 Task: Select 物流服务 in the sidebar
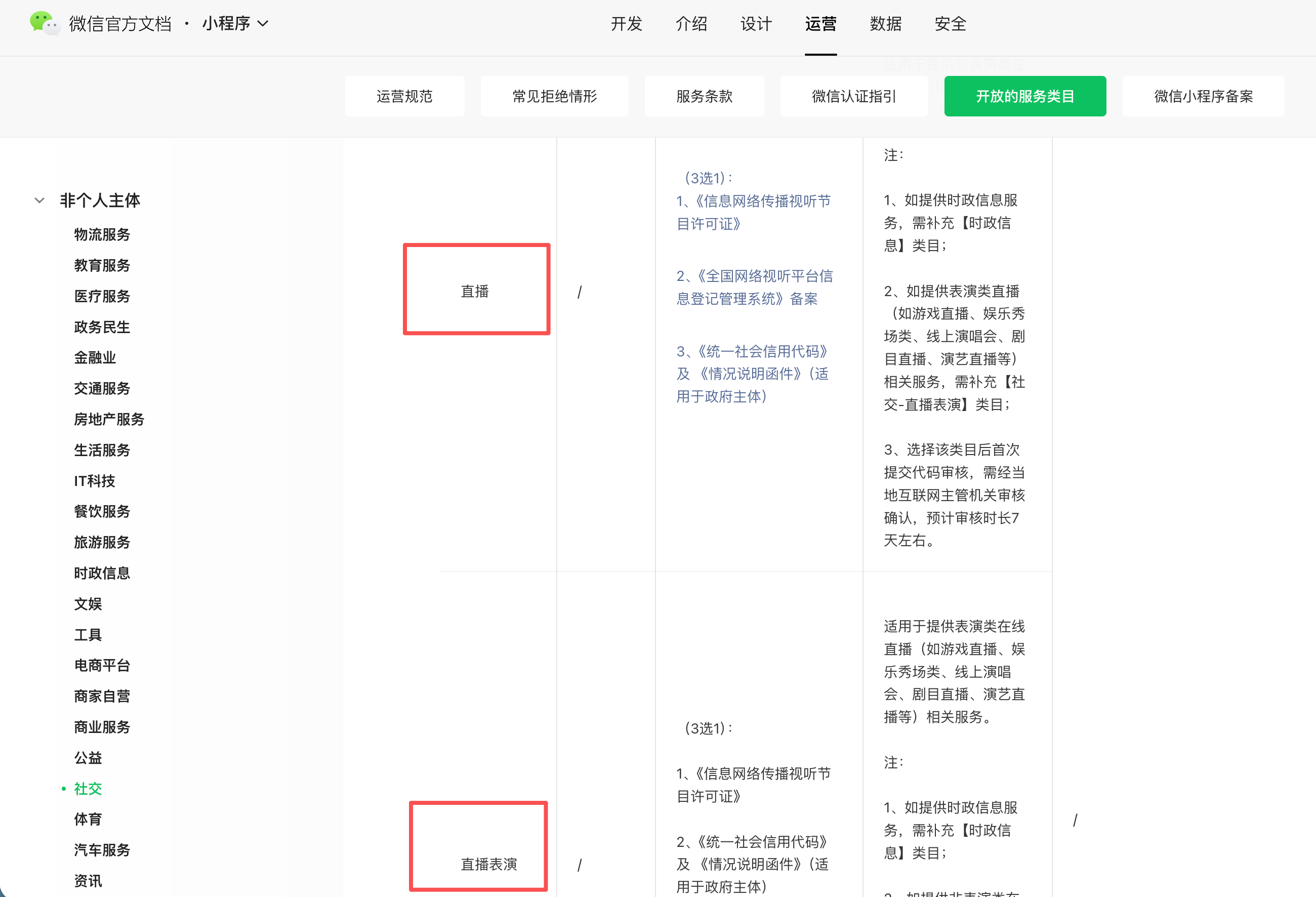(x=102, y=234)
